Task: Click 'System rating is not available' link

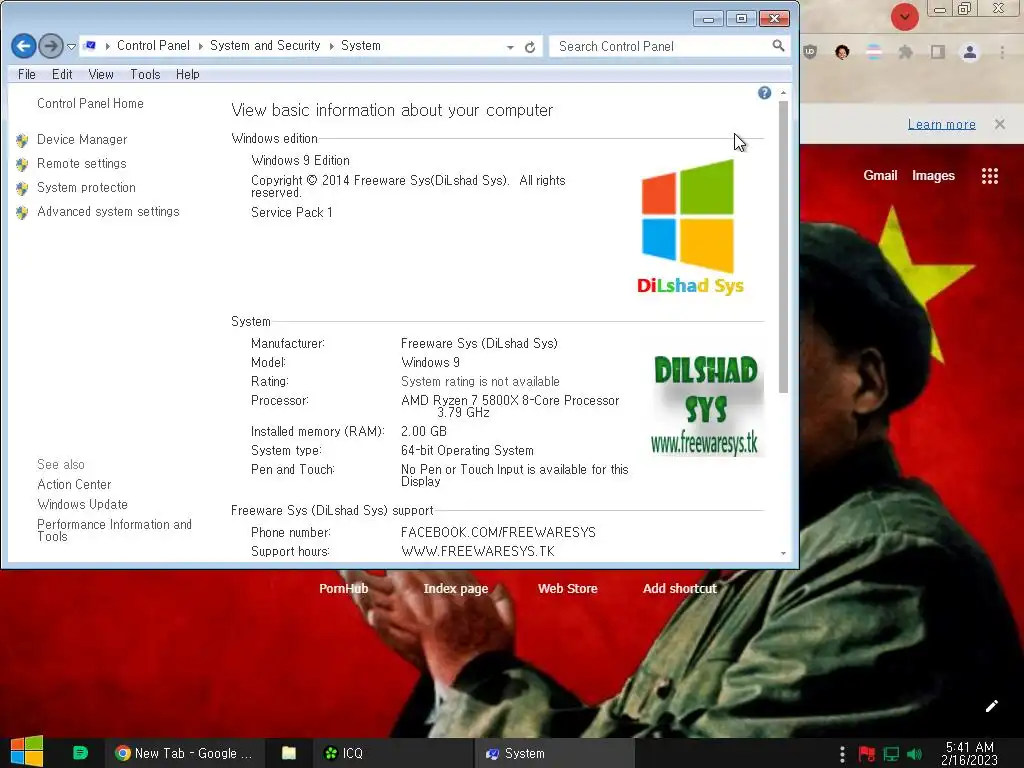Action: 480,381
